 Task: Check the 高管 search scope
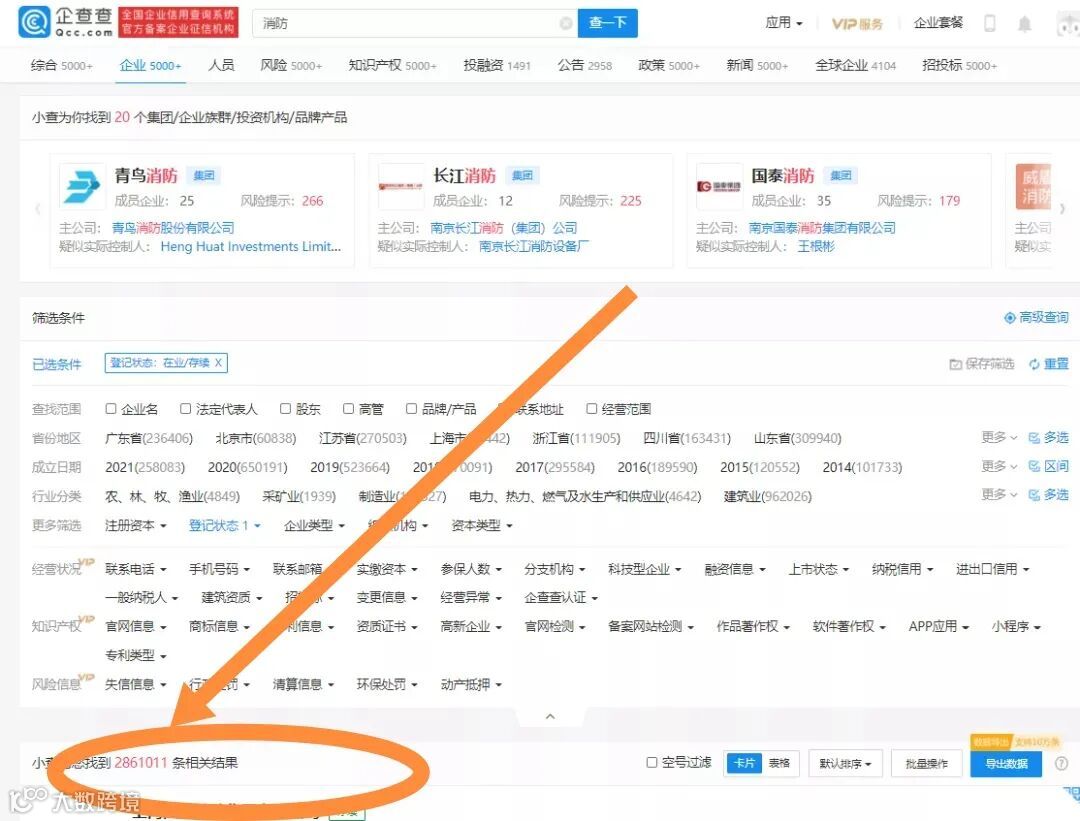pyautogui.click(x=349, y=408)
